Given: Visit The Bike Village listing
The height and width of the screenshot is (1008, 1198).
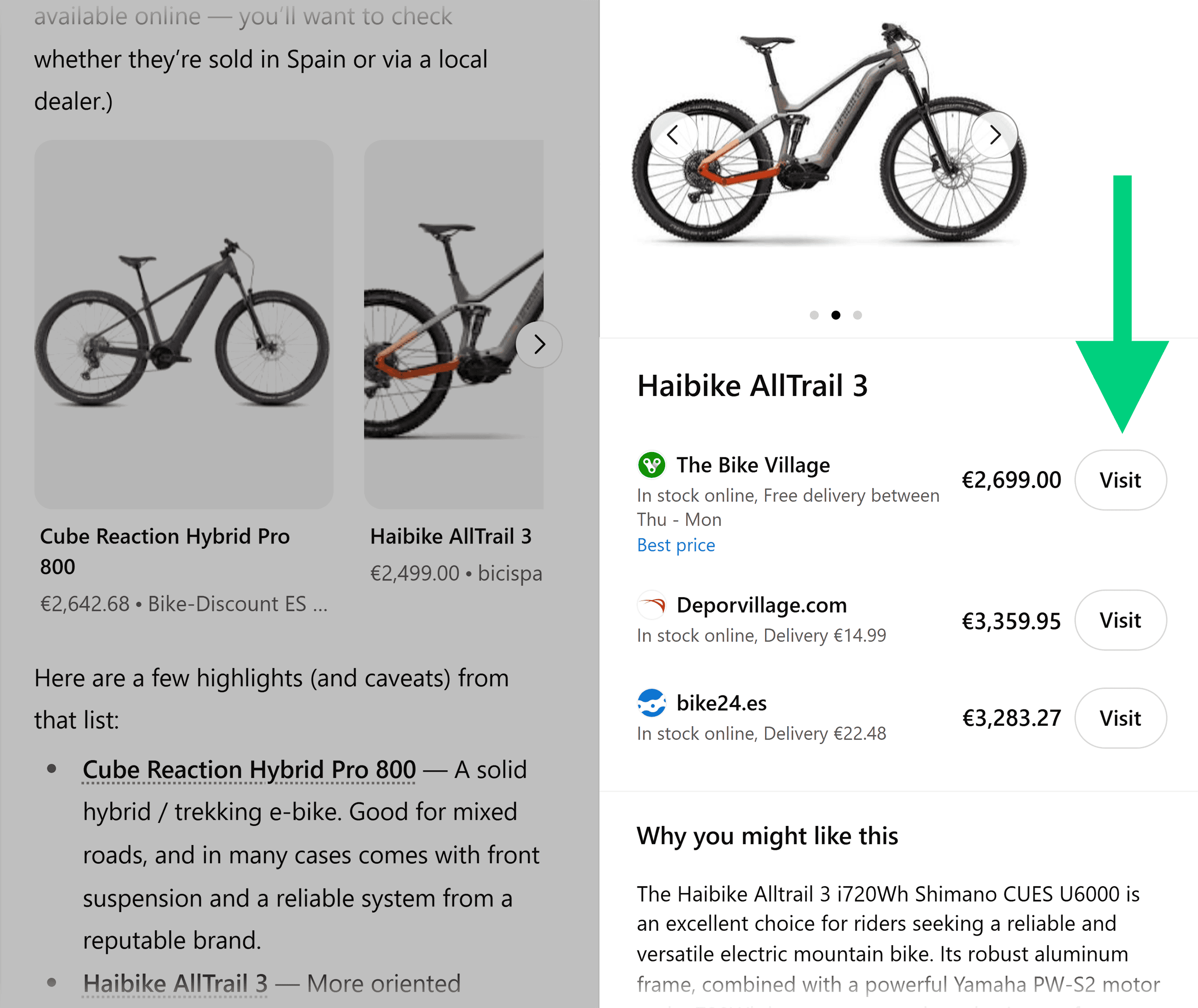Looking at the screenshot, I should click(1120, 480).
